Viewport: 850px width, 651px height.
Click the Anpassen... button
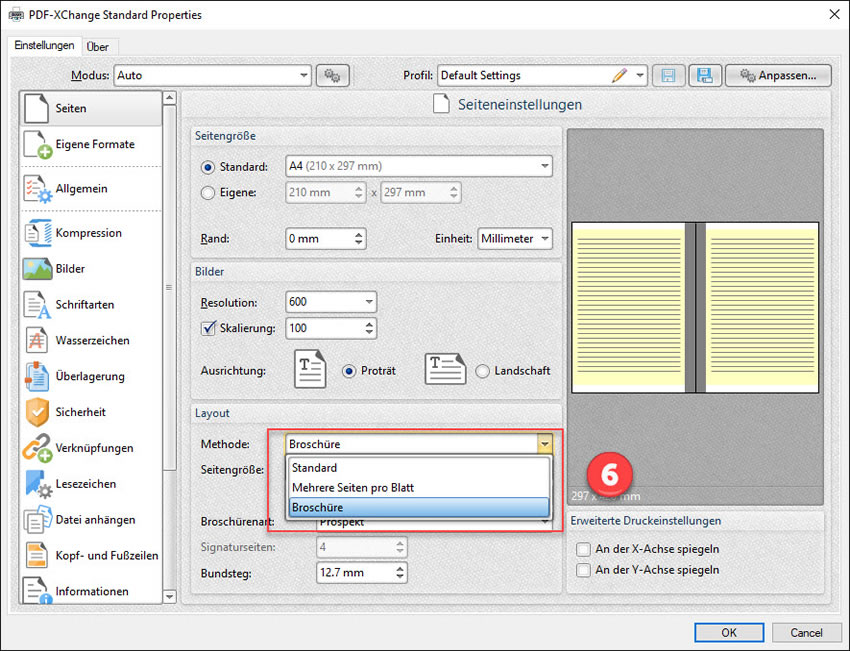(778, 75)
